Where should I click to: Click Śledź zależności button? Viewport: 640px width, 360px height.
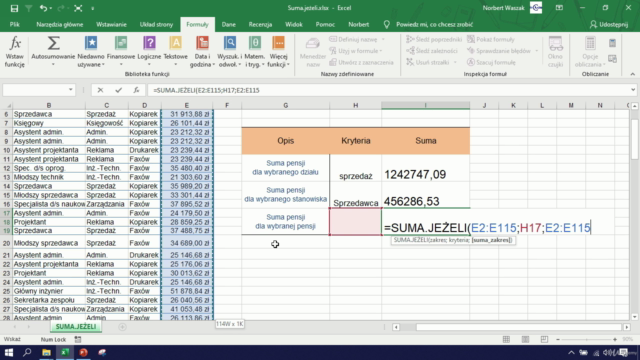click(x=432, y=51)
